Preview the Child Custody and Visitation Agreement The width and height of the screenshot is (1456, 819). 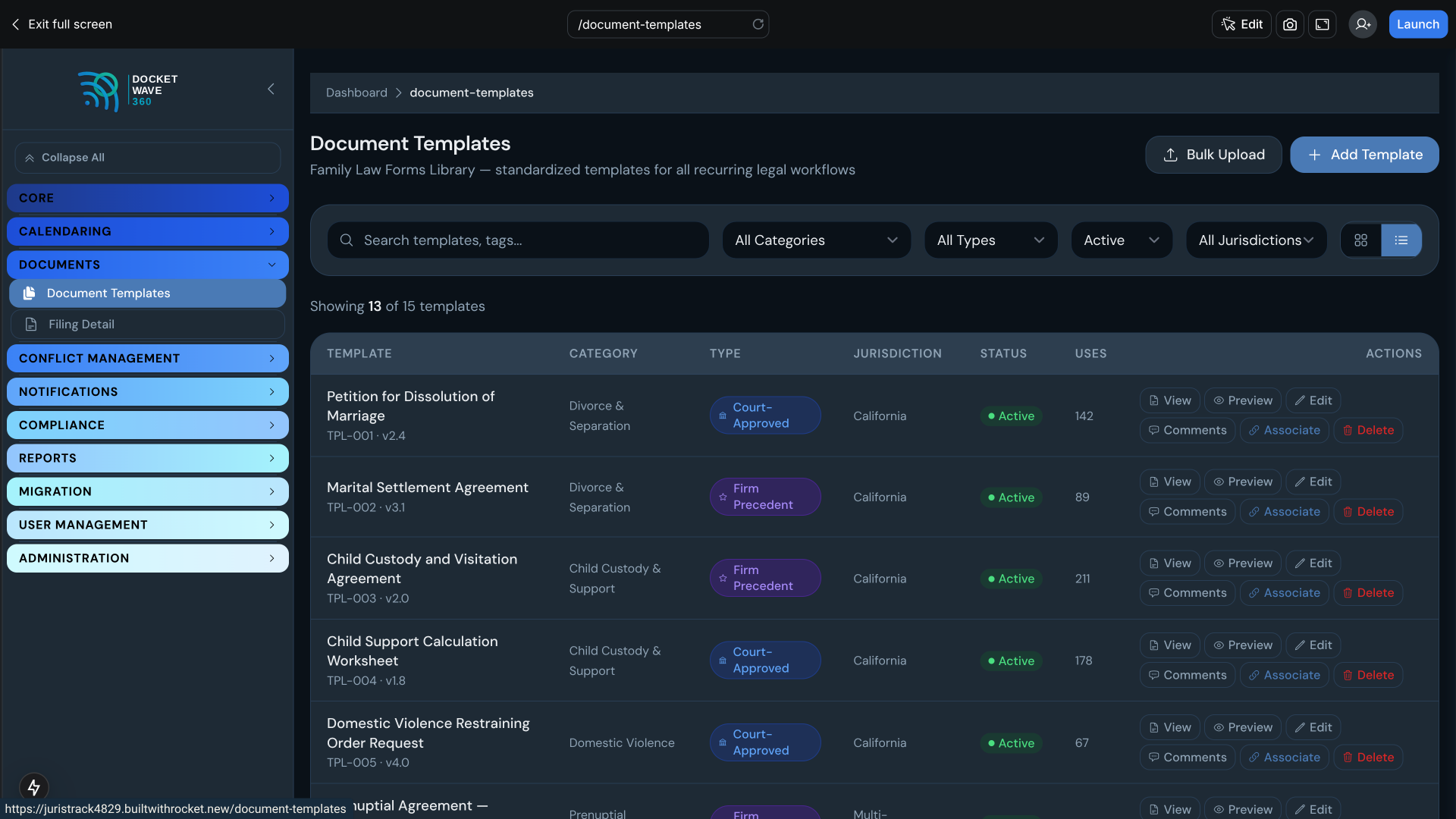tap(1243, 563)
